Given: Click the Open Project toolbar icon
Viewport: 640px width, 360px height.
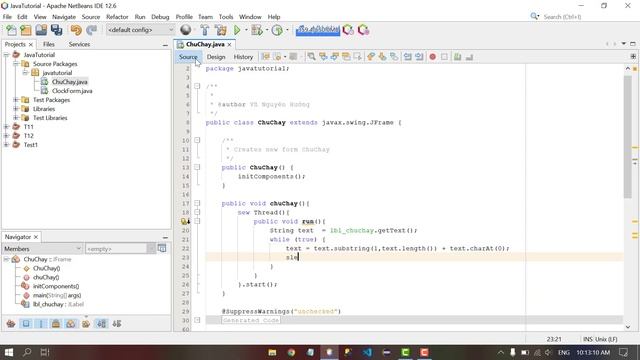Looking at the screenshot, I should 41,30.
